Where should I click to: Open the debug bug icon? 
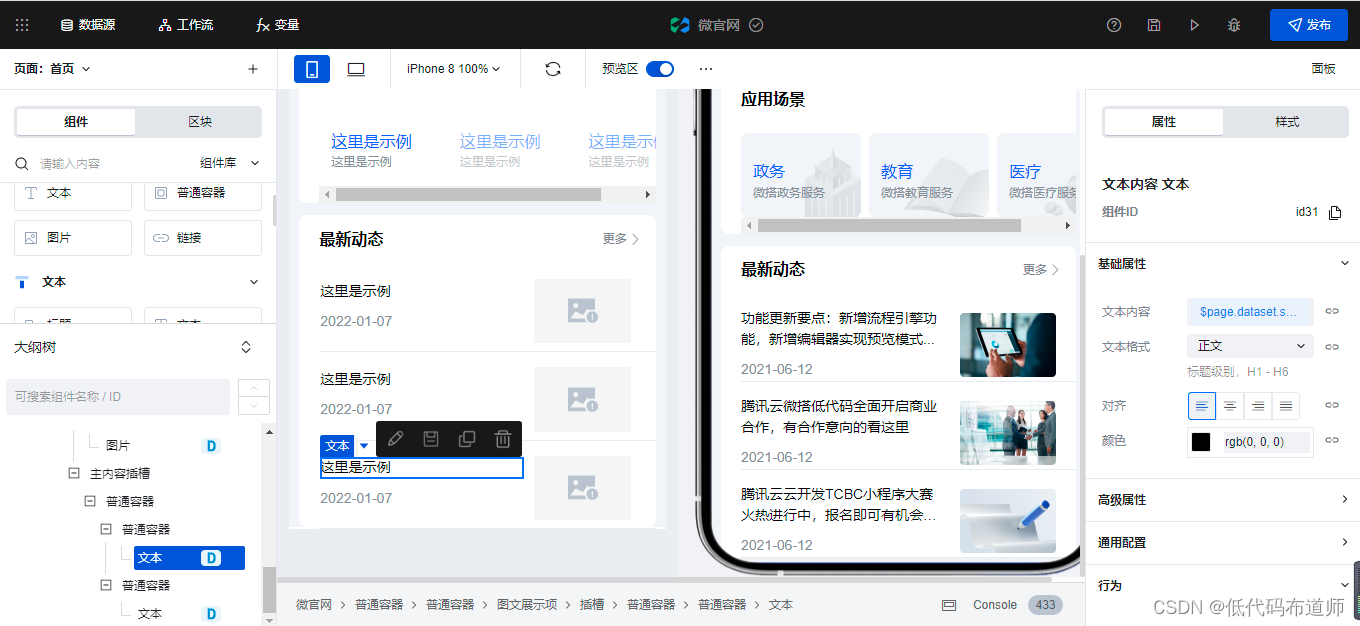1234,25
